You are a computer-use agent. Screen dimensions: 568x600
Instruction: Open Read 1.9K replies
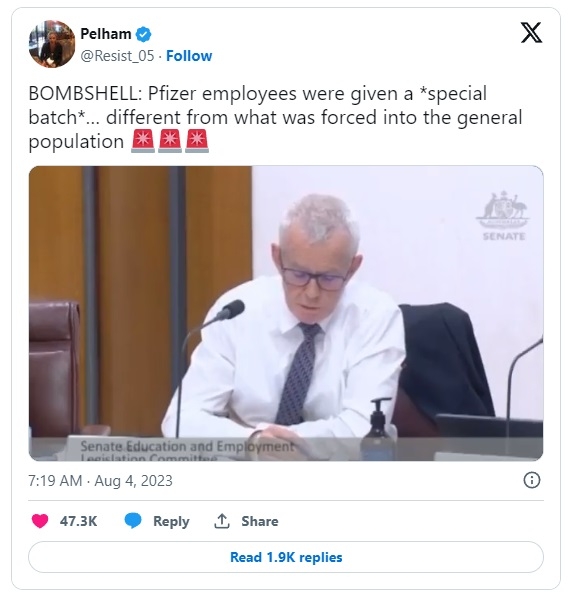coord(286,557)
